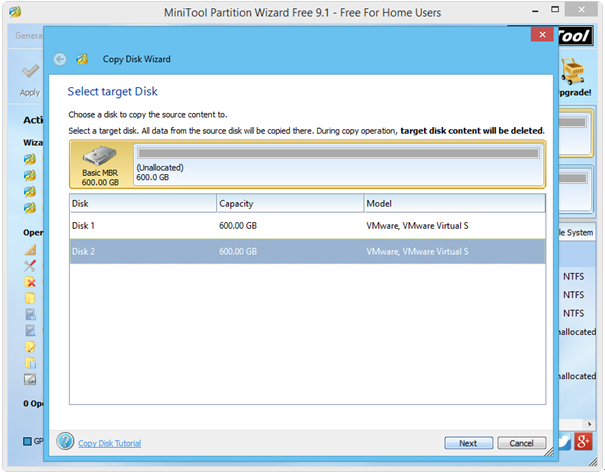605x473 pixels.
Task: Click Disk 2's VMware Virtual S model cell
Action: (417, 252)
